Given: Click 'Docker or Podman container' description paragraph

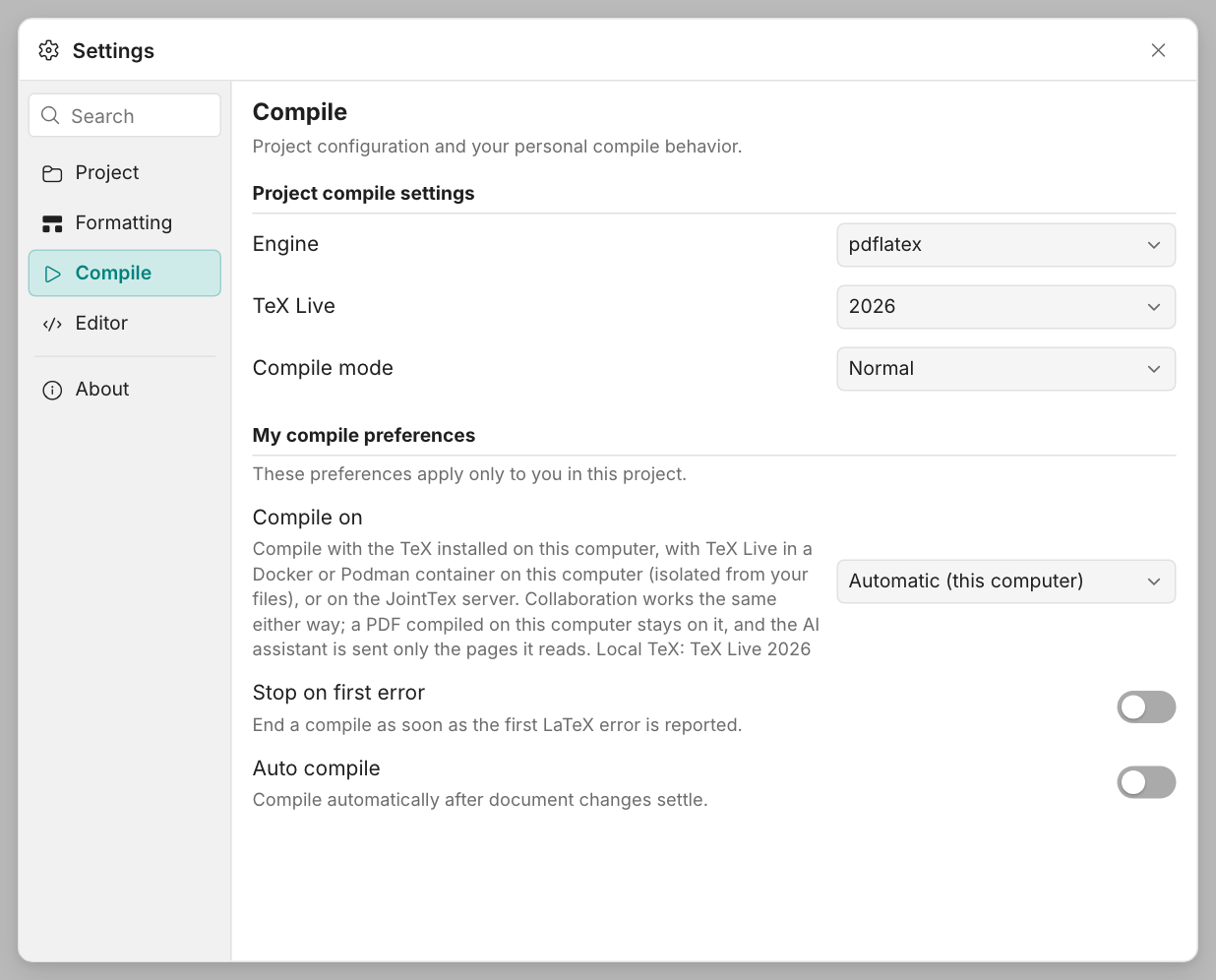Looking at the screenshot, I should [536, 599].
